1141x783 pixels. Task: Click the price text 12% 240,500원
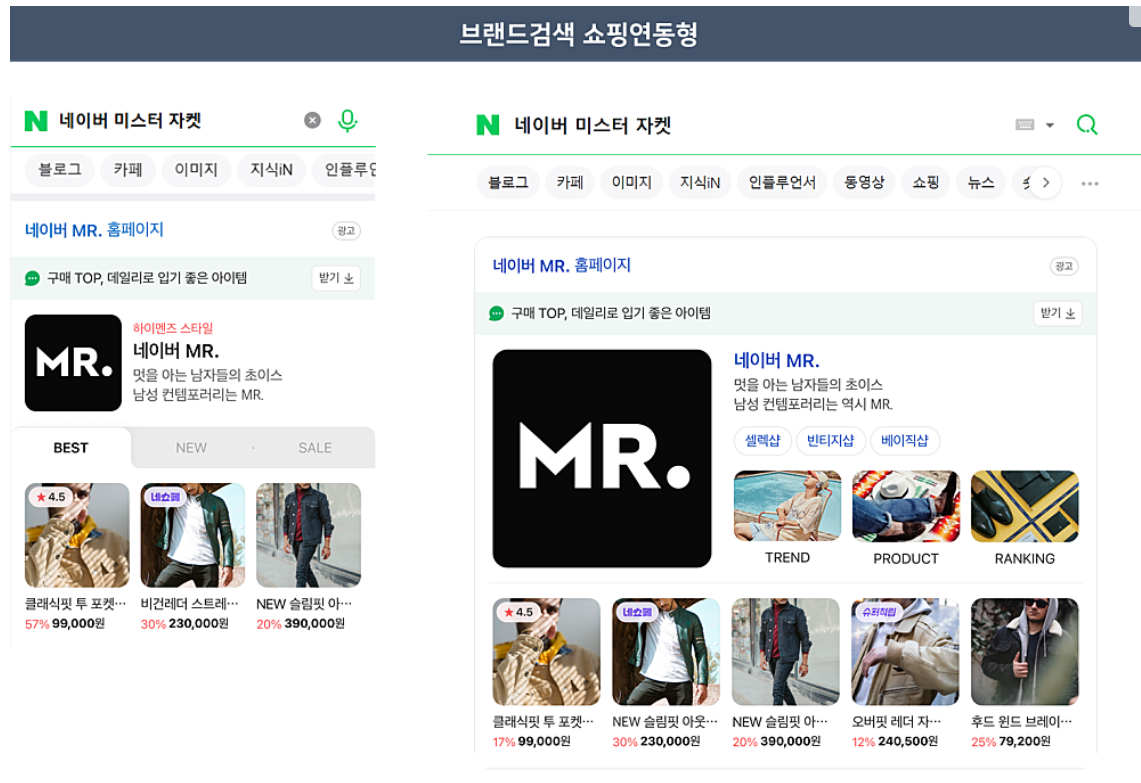pyautogui.click(x=895, y=742)
